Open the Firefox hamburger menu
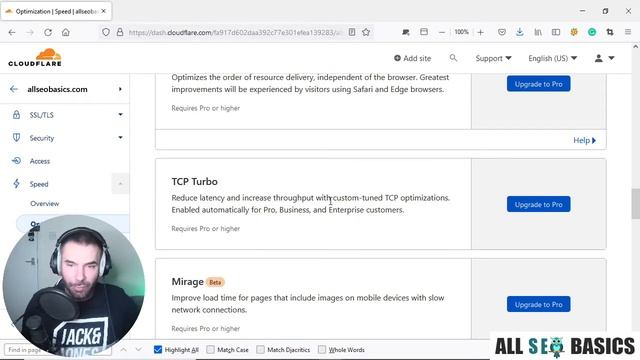The image size is (640, 360). 628,32
